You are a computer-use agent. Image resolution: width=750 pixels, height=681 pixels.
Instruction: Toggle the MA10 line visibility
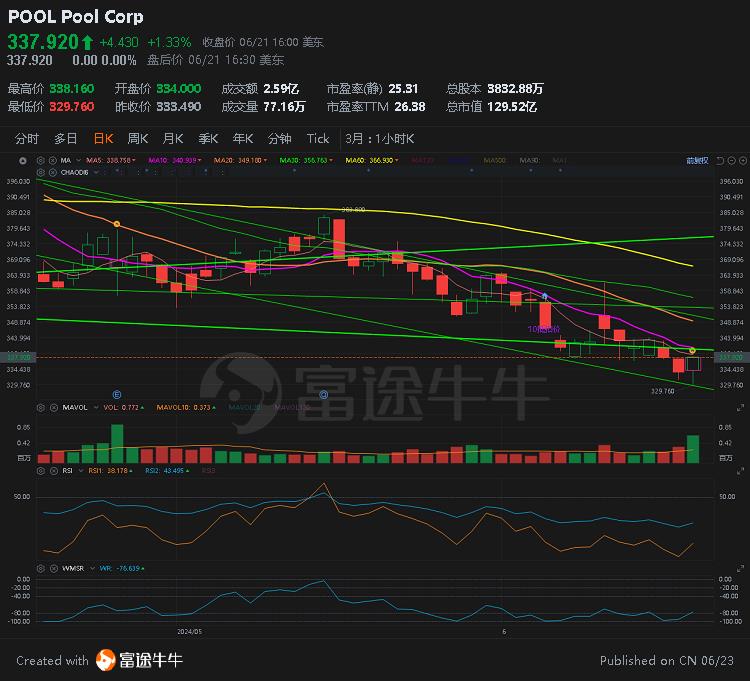(x=175, y=161)
